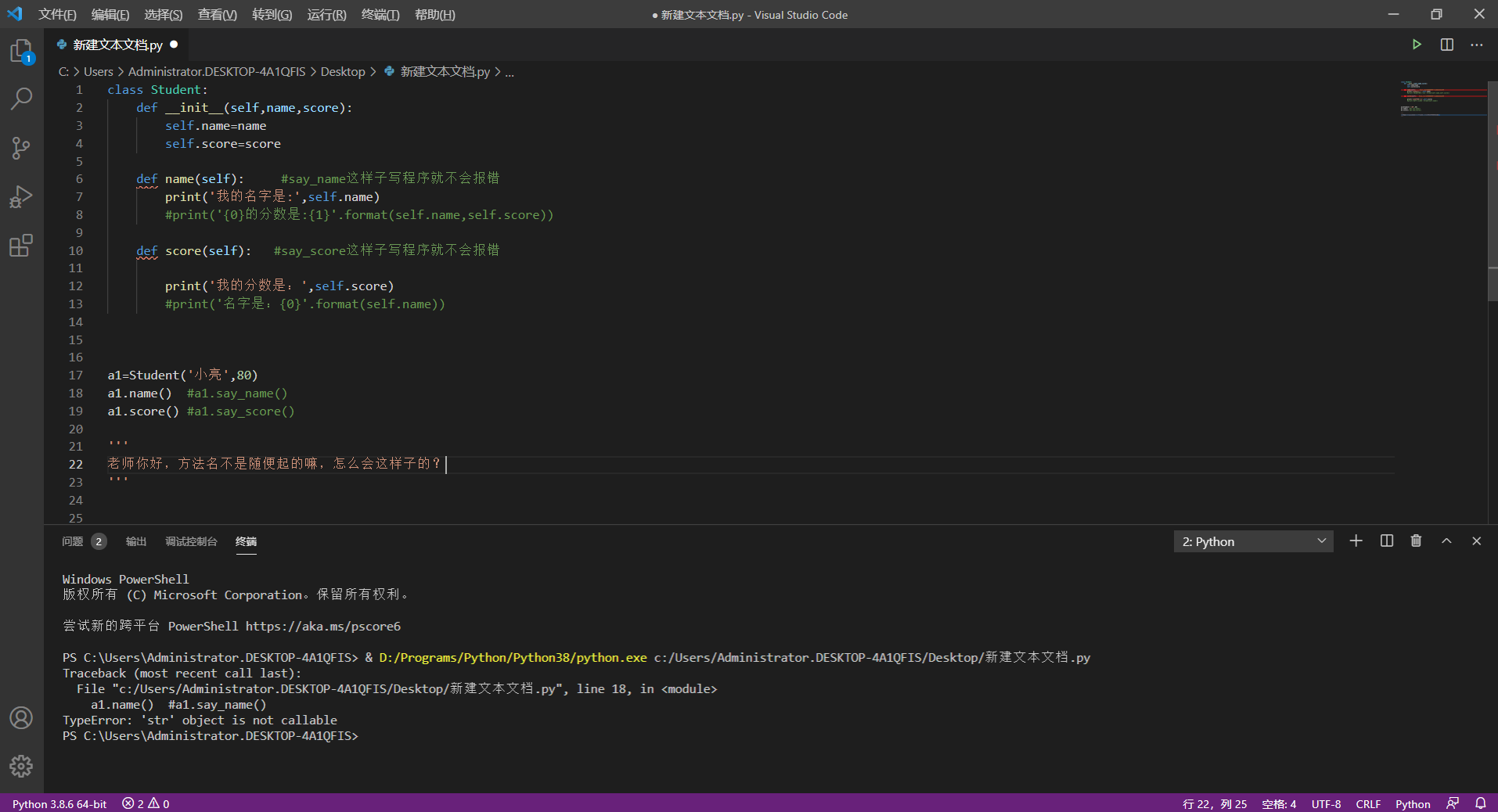Open the 终端(T) menu
This screenshot has width=1498, height=812.
380,15
